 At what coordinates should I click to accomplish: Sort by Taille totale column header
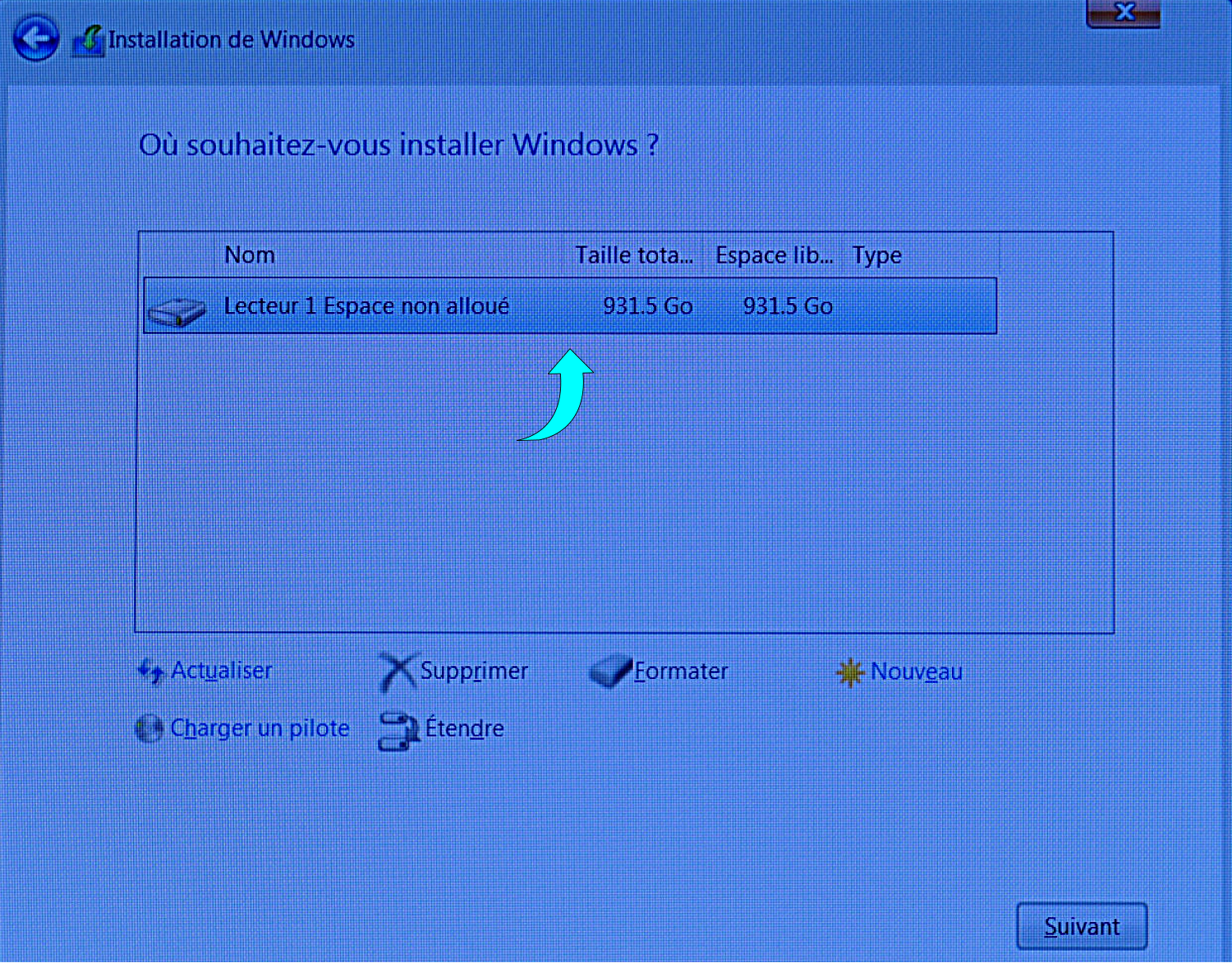pyautogui.click(x=634, y=255)
